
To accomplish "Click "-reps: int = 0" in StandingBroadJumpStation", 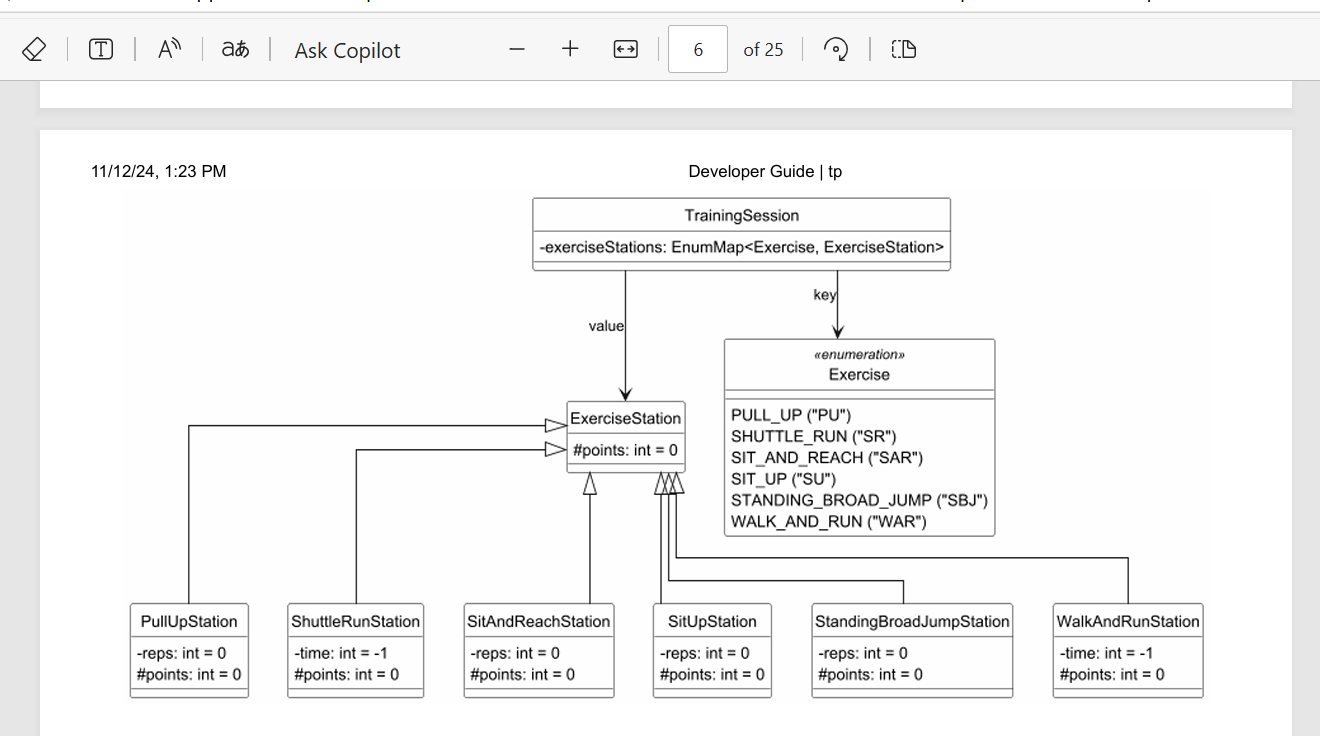I will (863, 653).
